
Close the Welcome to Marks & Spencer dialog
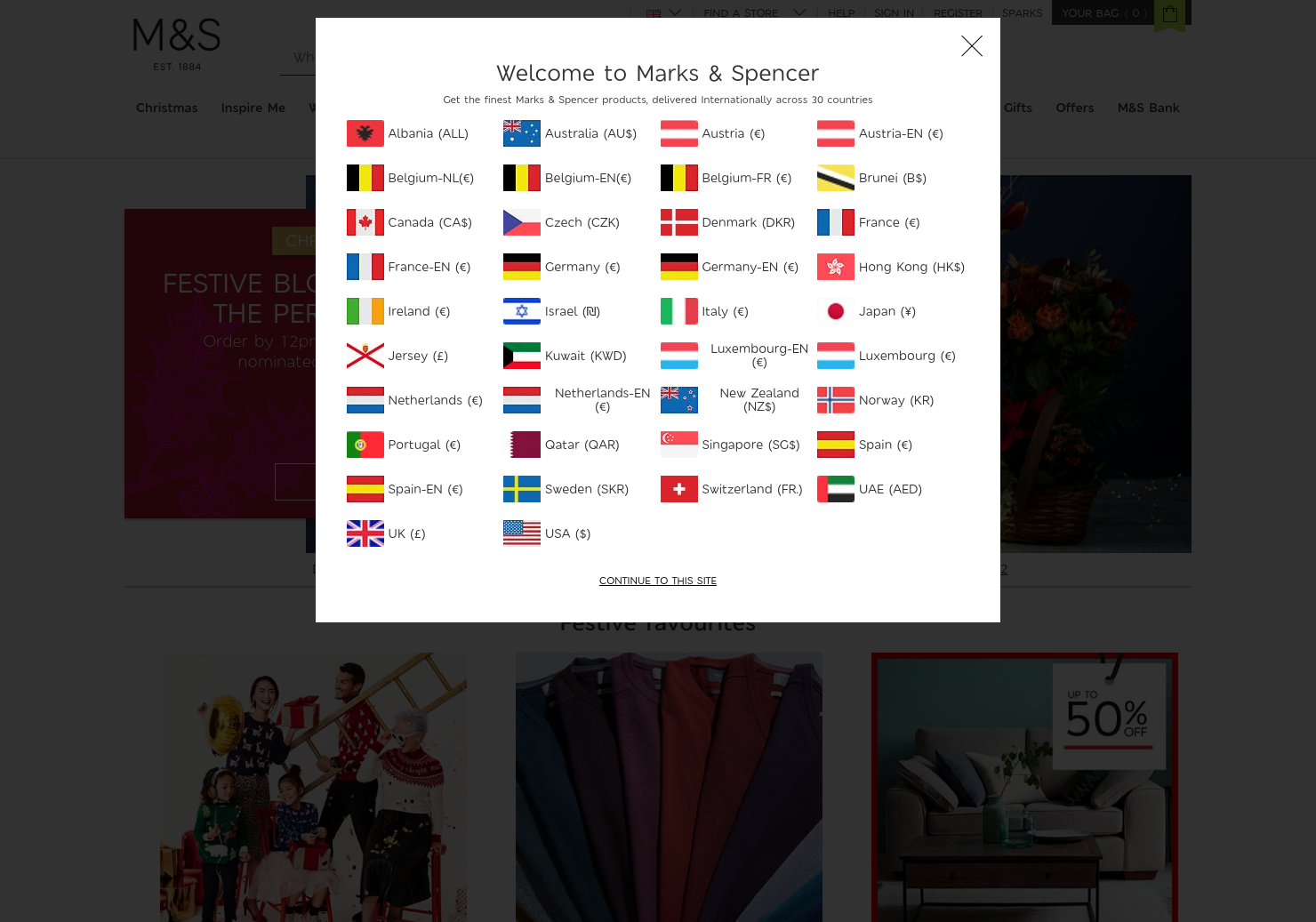pos(972,46)
